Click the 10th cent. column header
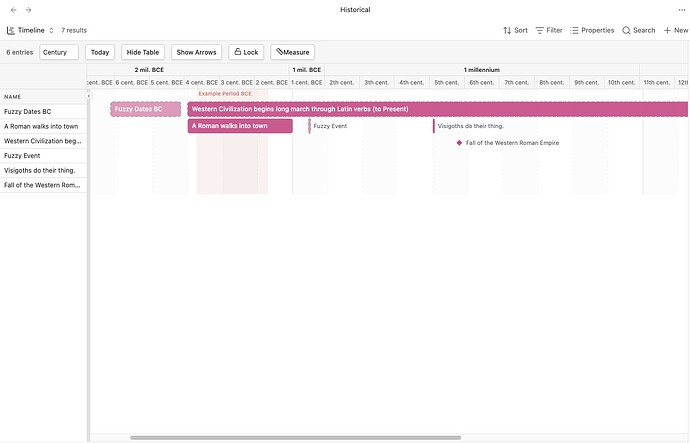 pyautogui.click(x=622, y=82)
